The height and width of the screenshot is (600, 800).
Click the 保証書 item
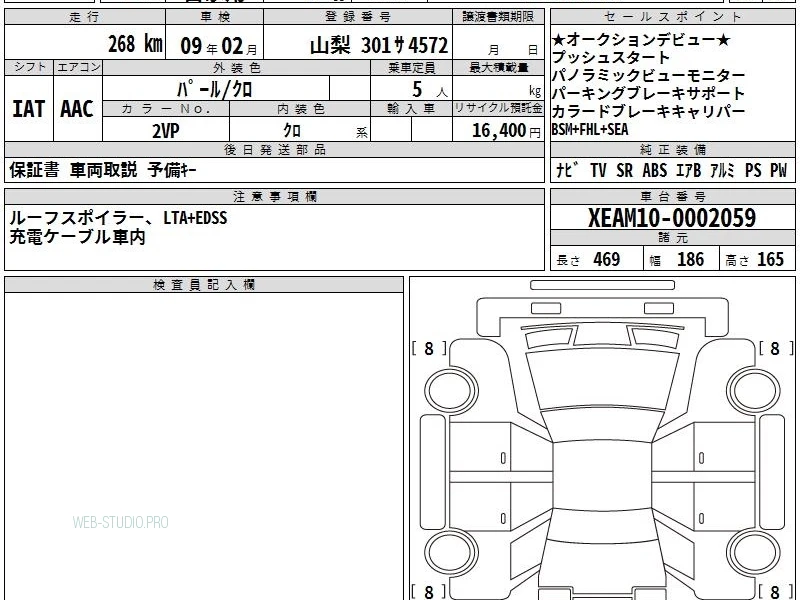click(34, 169)
